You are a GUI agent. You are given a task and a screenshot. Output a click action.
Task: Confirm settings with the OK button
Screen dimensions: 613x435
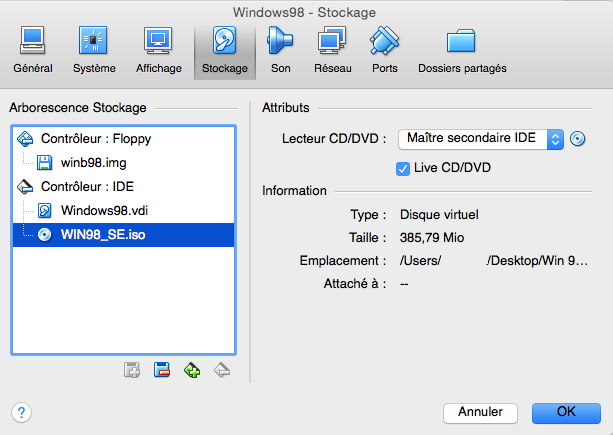(x=566, y=413)
